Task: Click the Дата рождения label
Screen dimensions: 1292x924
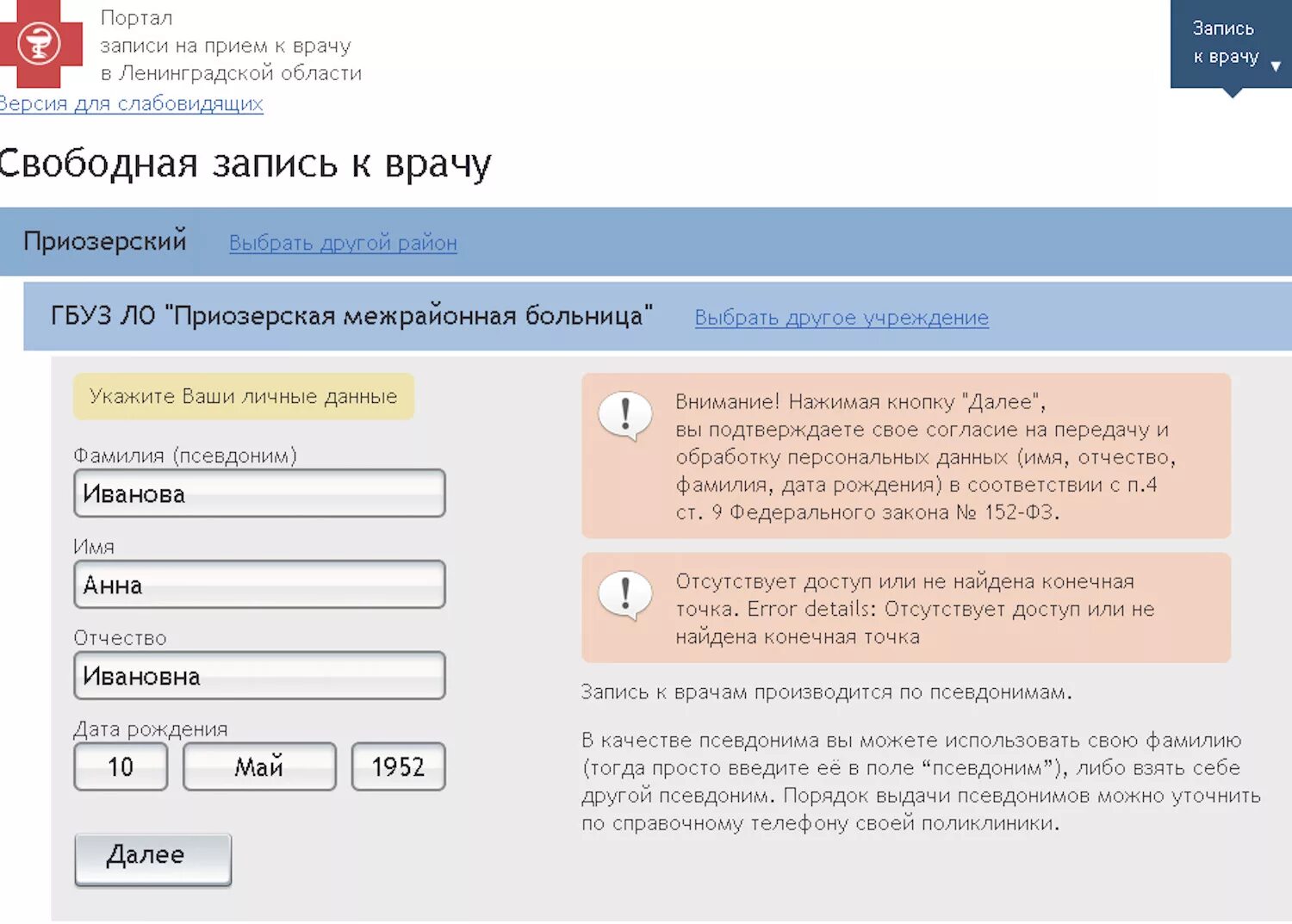Action: click(x=151, y=729)
